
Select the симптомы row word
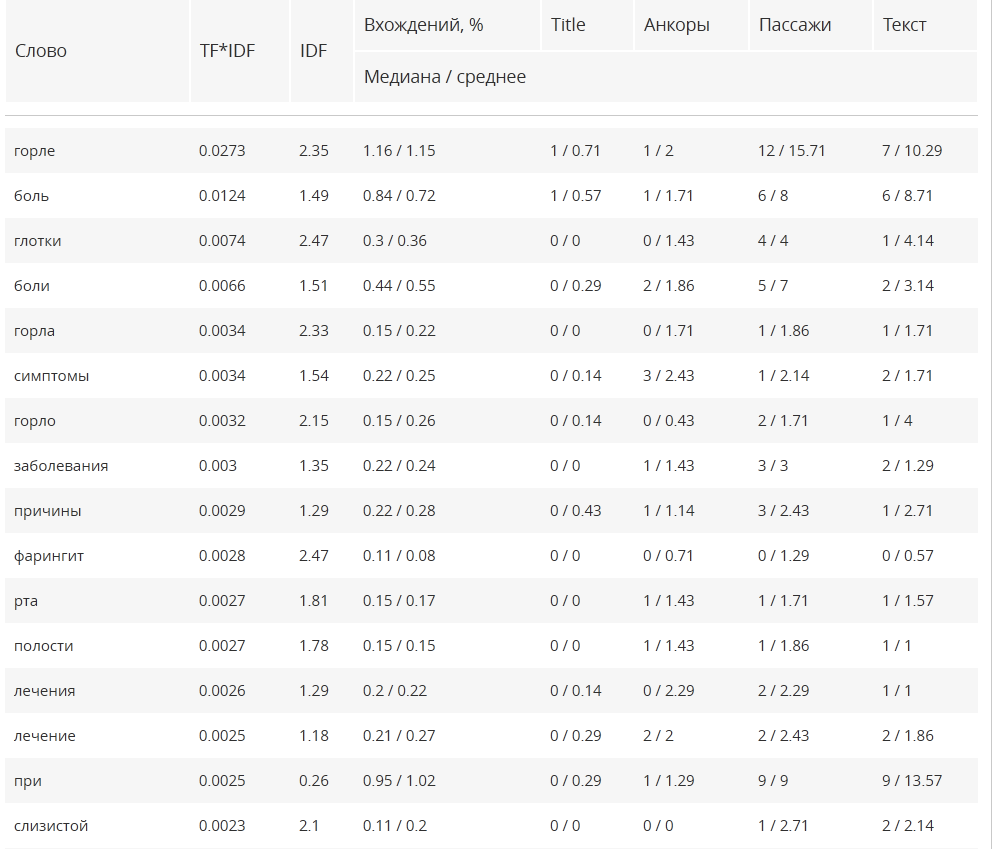(x=51, y=376)
